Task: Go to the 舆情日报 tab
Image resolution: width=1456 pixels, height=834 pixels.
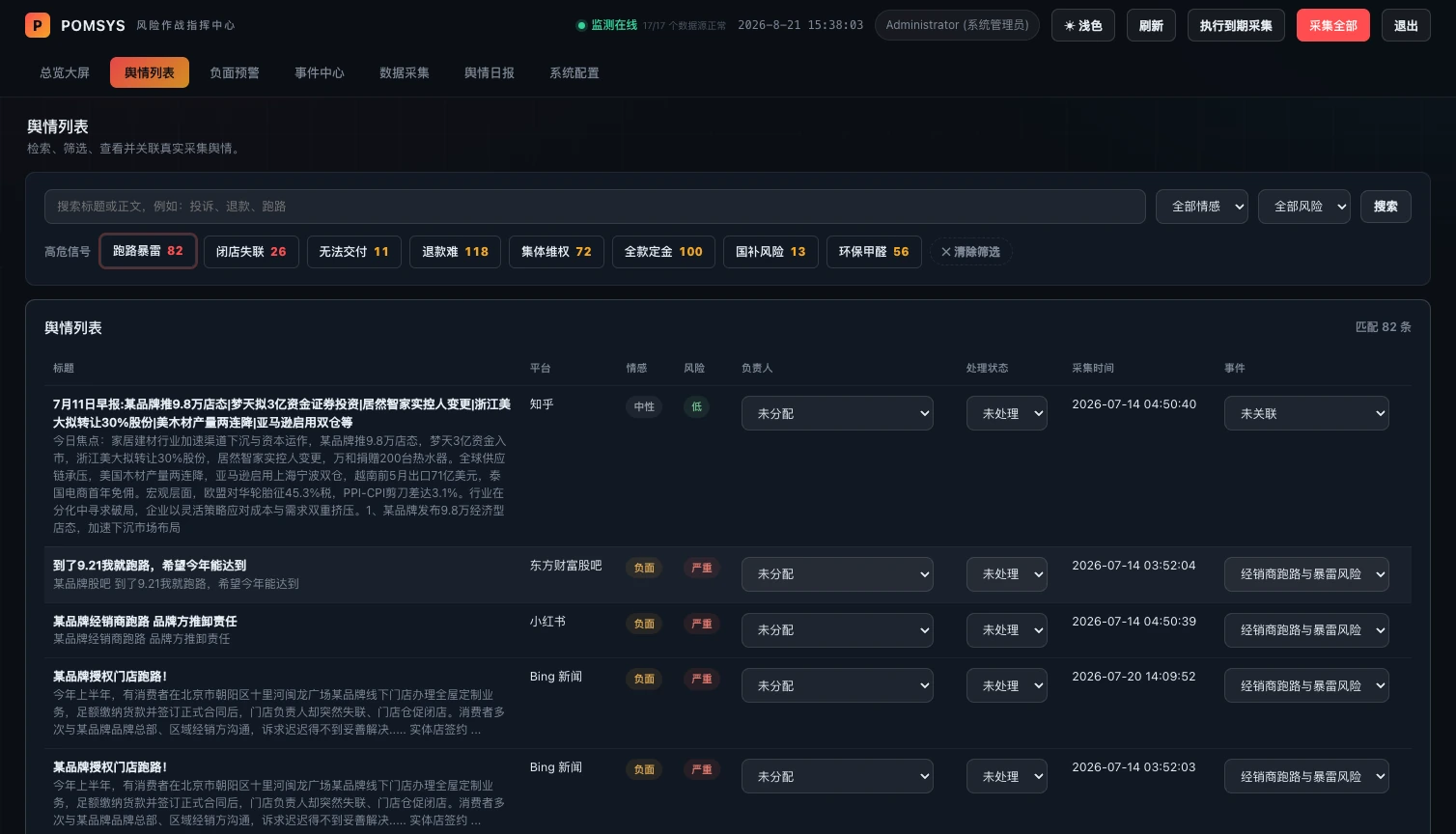Action: [x=490, y=72]
